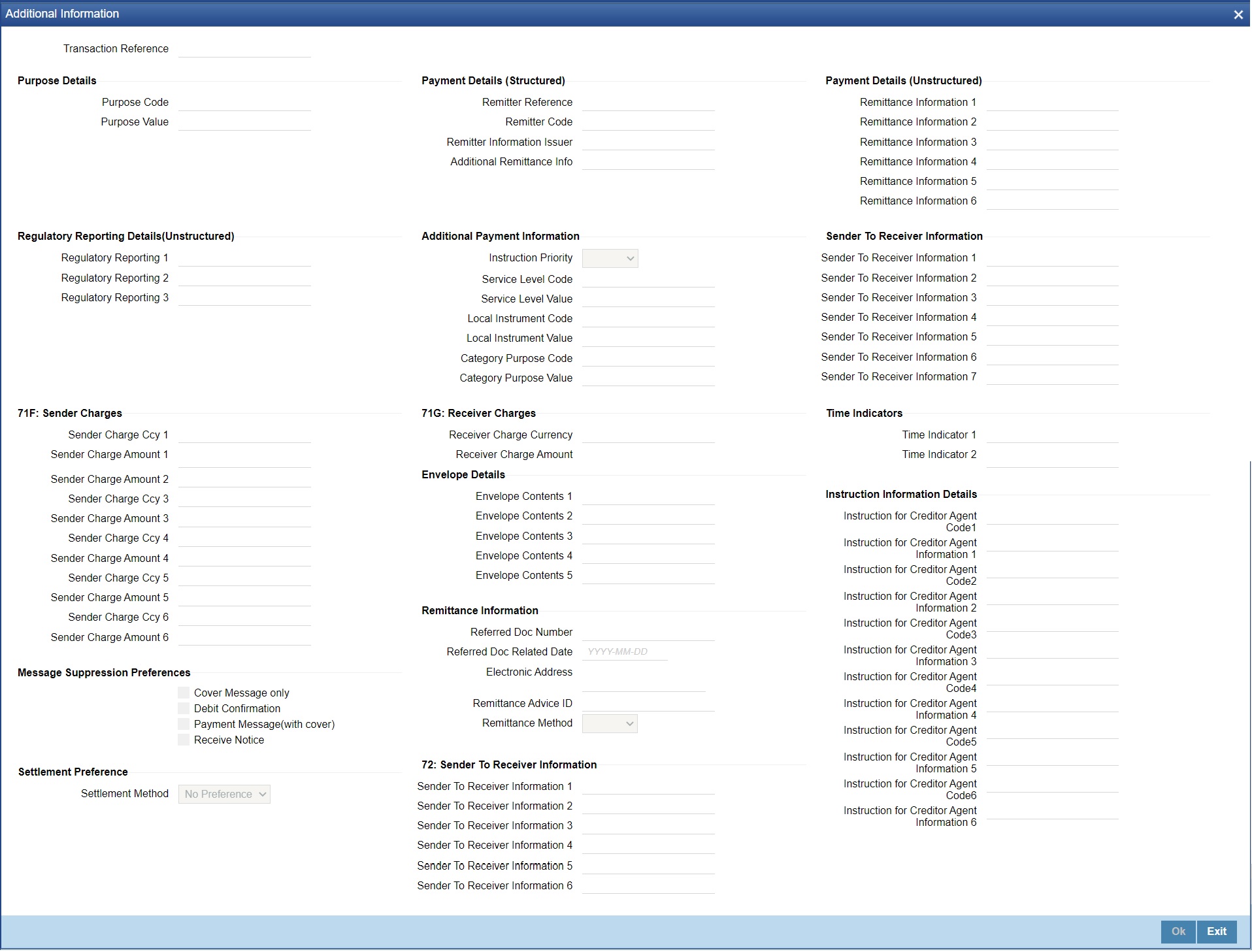Viewport: 1252px width, 952px height.
Task: Click the Remittance Advice ID field
Action: 648,703
